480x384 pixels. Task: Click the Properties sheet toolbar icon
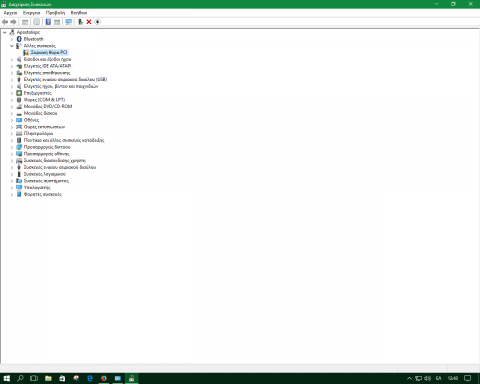click(37, 22)
